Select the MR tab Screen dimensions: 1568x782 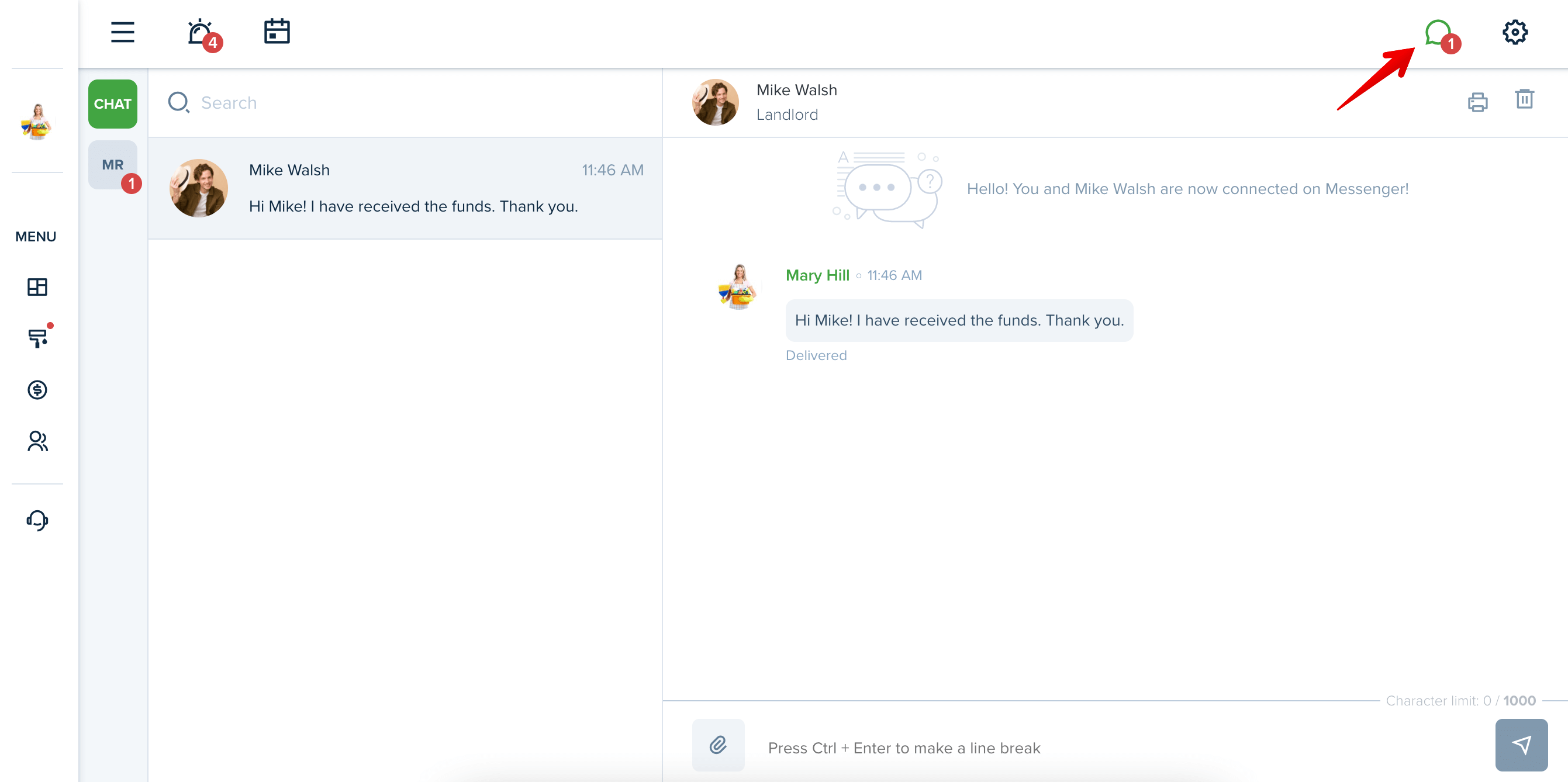tap(113, 165)
